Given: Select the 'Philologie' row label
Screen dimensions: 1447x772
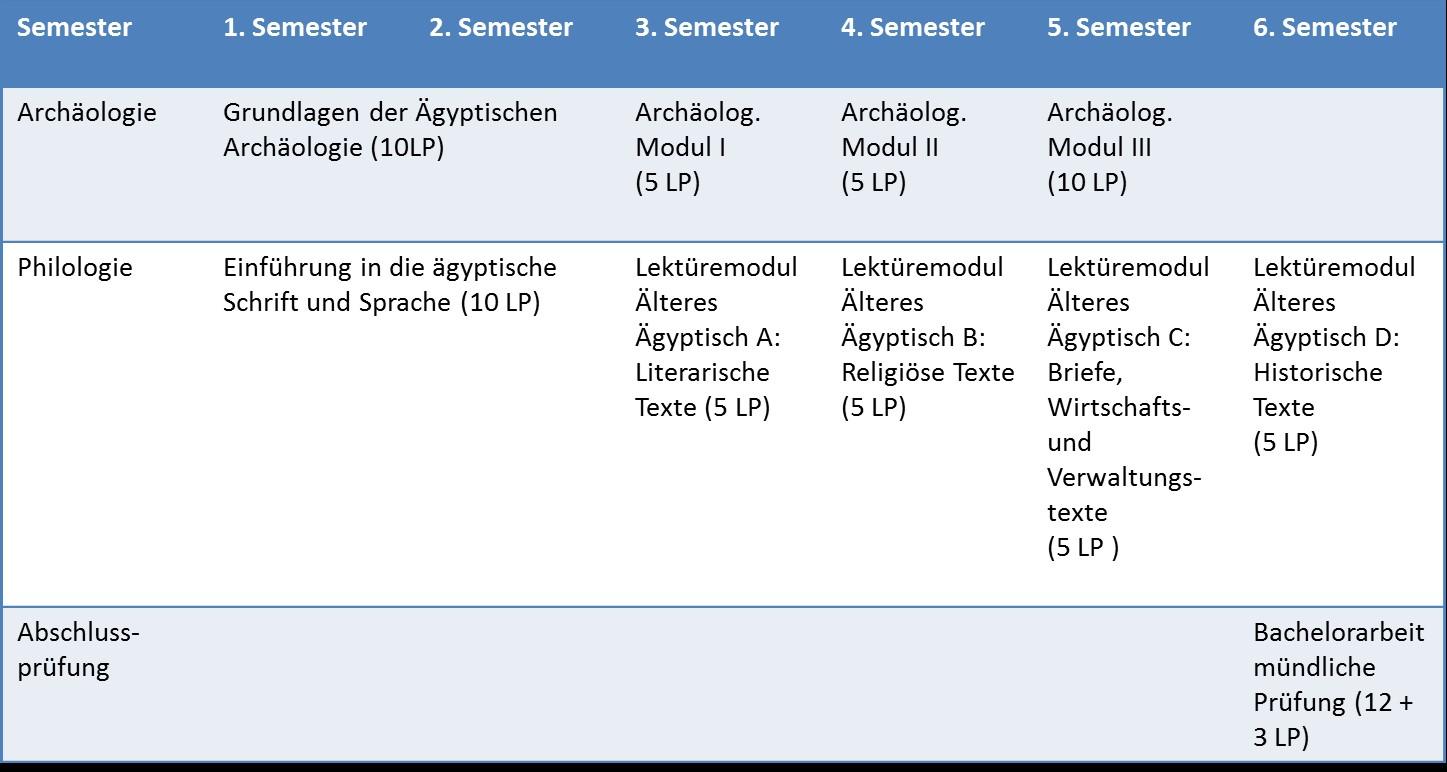Looking at the screenshot, I should click(75, 268).
